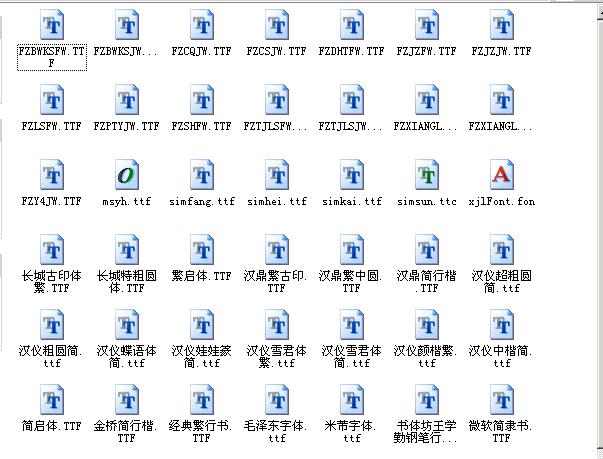The width and height of the screenshot is (603, 459).
Task: Click the FZCQJW.TTF file icon
Action: coord(202,25)
